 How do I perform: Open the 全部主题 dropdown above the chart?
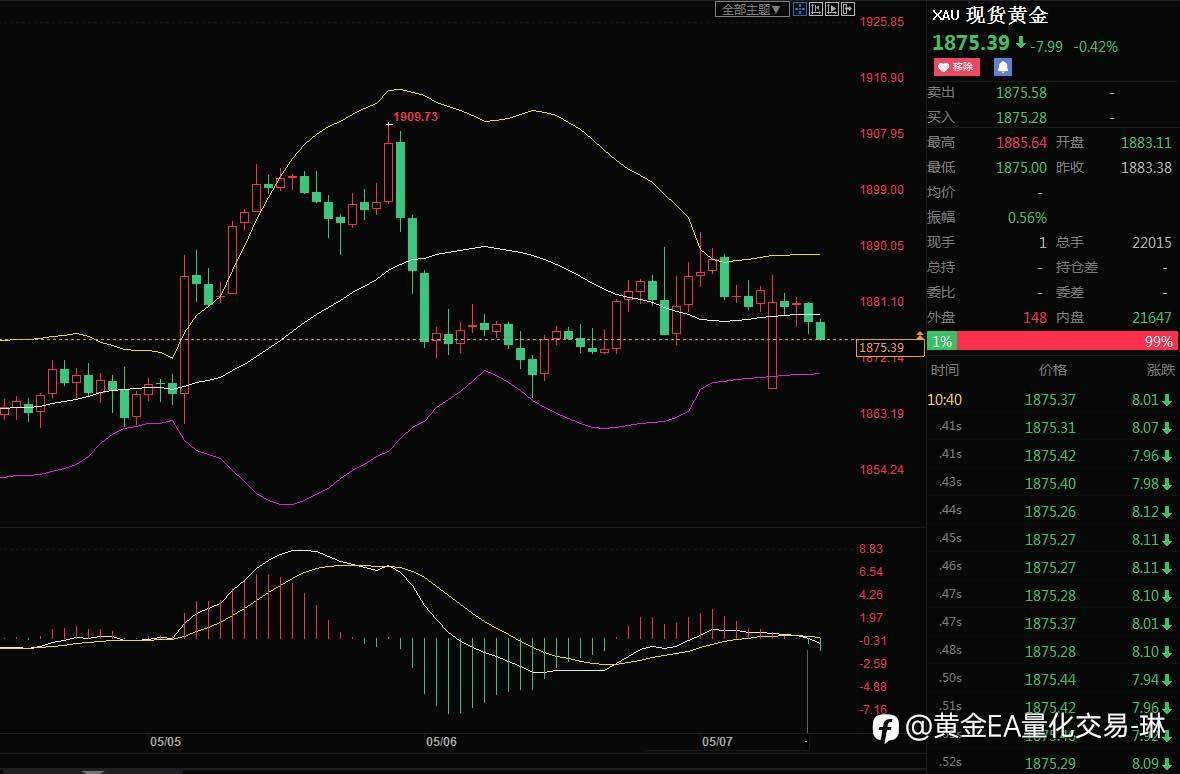pyautogui.click(x=753, y=9)
